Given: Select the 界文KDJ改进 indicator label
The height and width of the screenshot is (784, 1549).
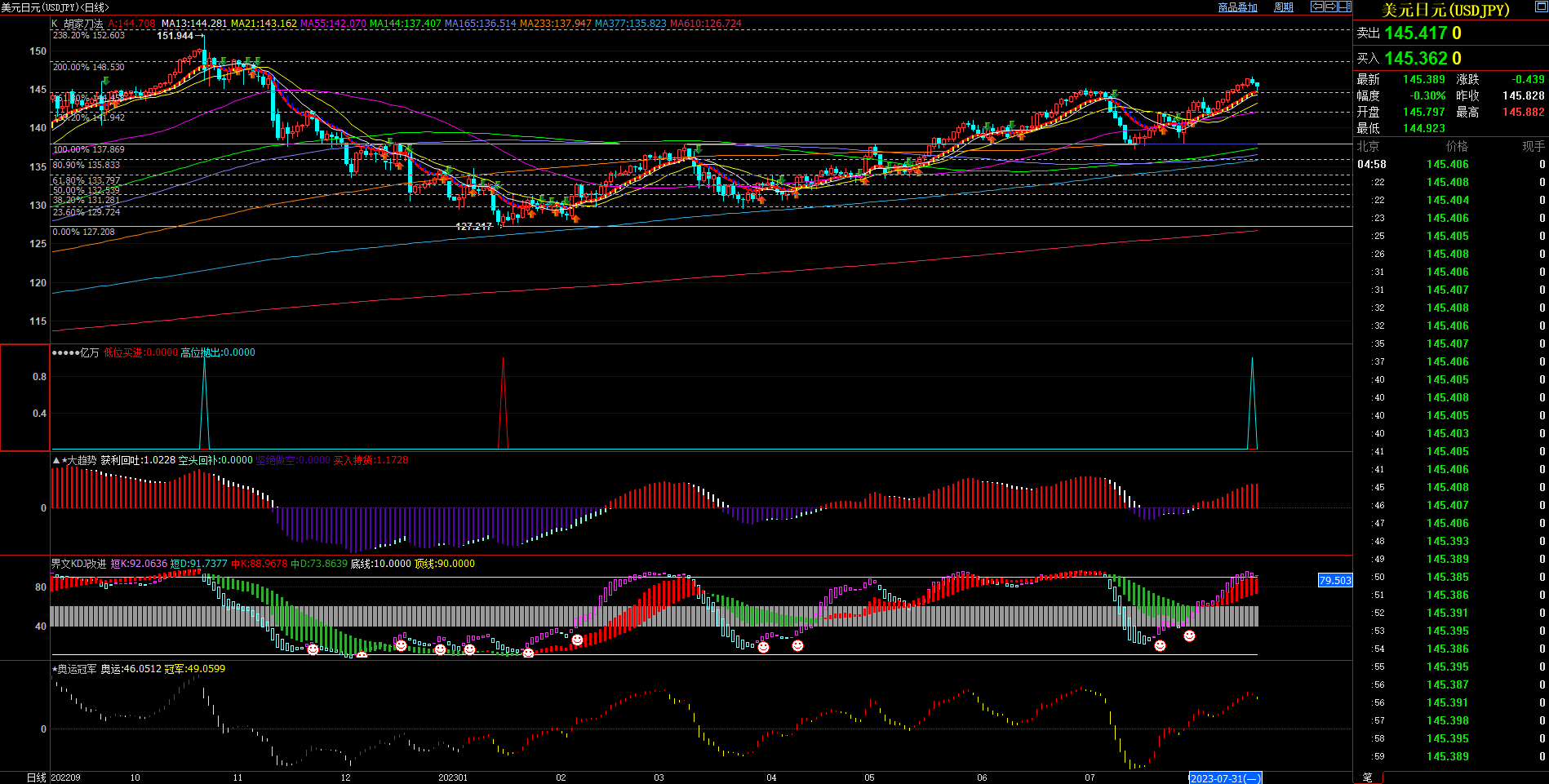Looking at the screenshot, I should [78, 564].
